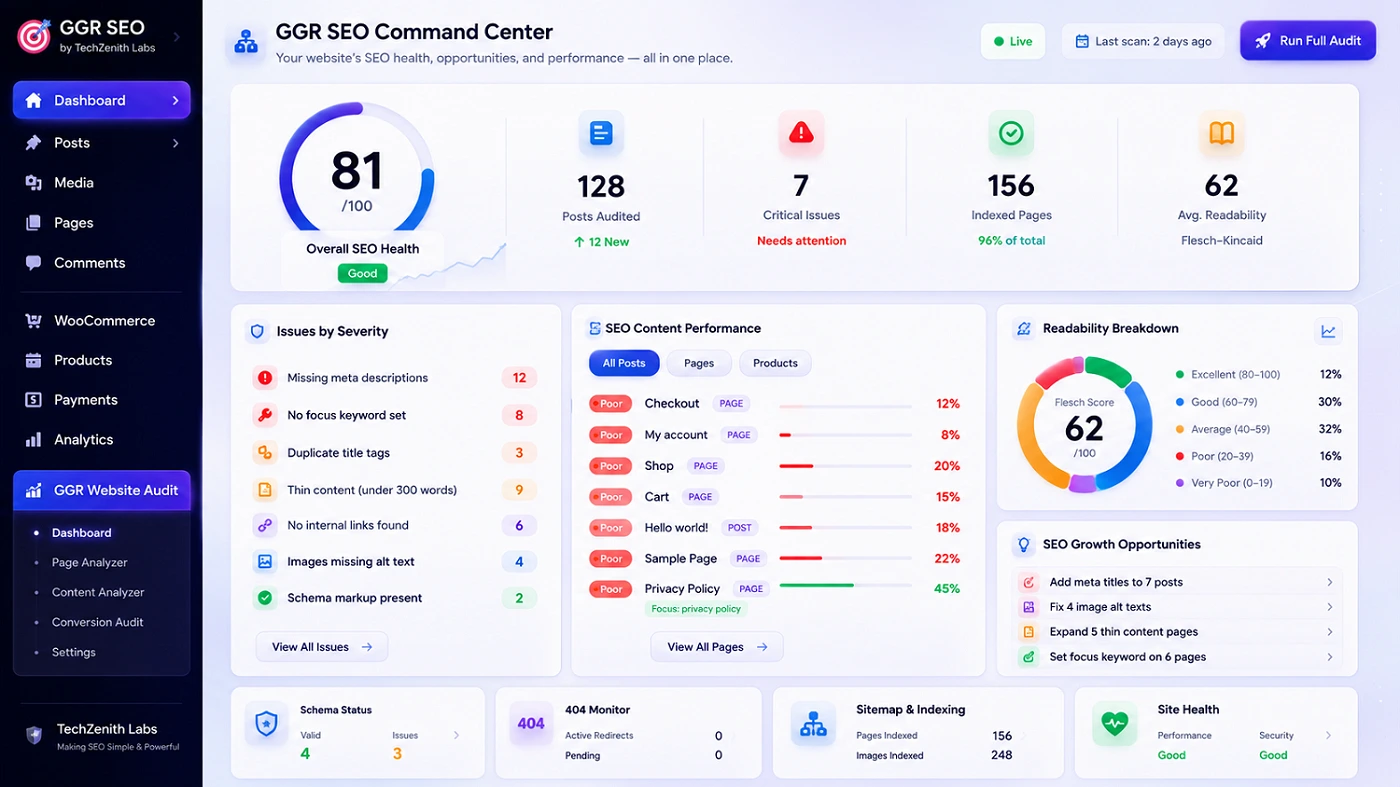
Task: Open Set focus keyword on 6 pages arrow
Action: pos(1329,657)
